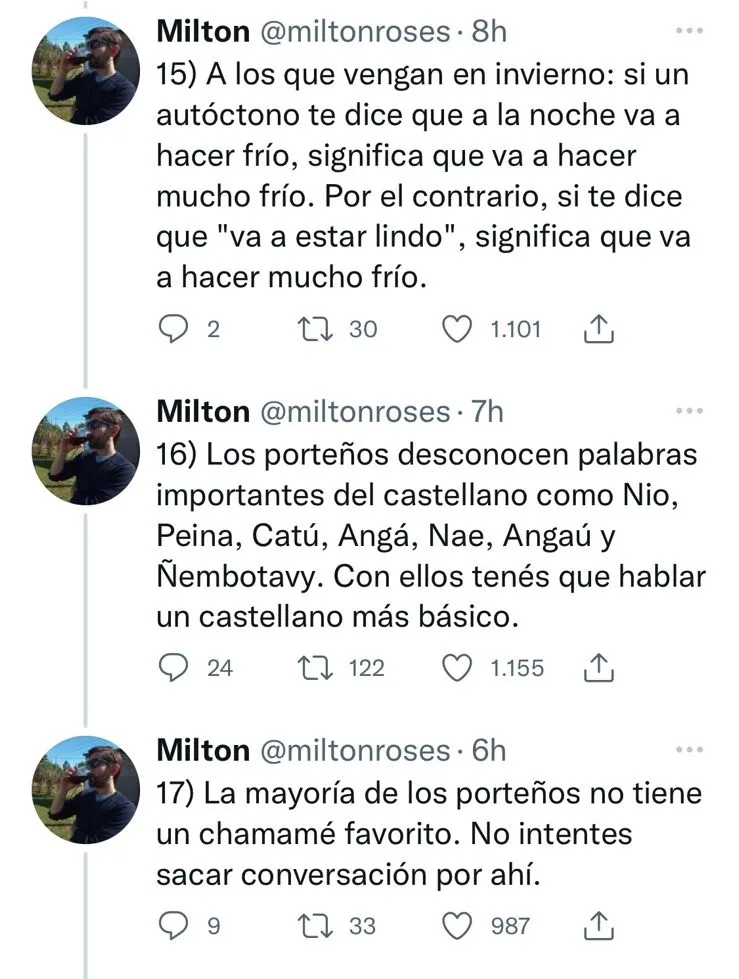
Task: Open more options menu on tweet 15
Action: click(x=689, y=31)
